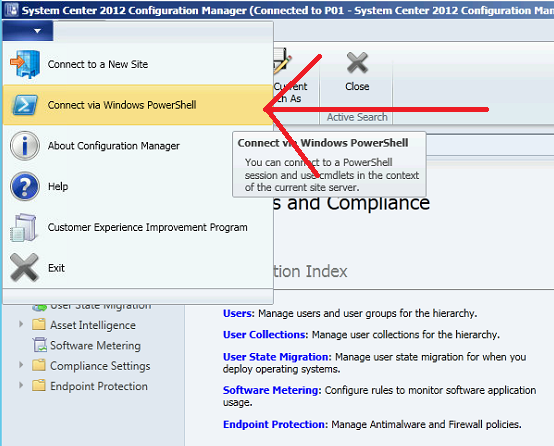Click the Close label in ribbon

click(x=357, y=87)
